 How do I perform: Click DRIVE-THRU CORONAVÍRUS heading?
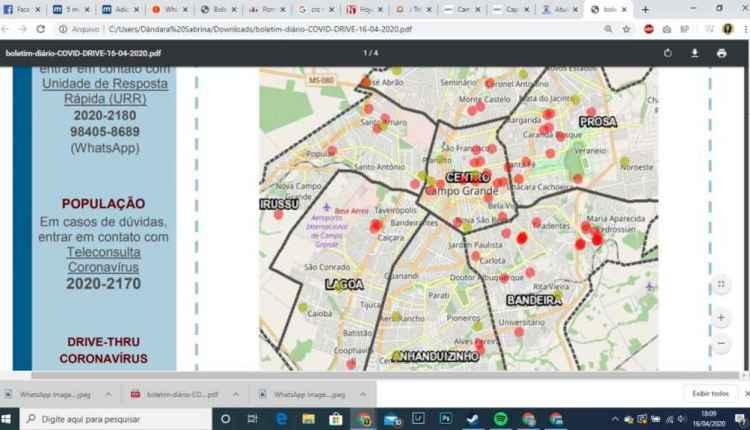[103, 350]
